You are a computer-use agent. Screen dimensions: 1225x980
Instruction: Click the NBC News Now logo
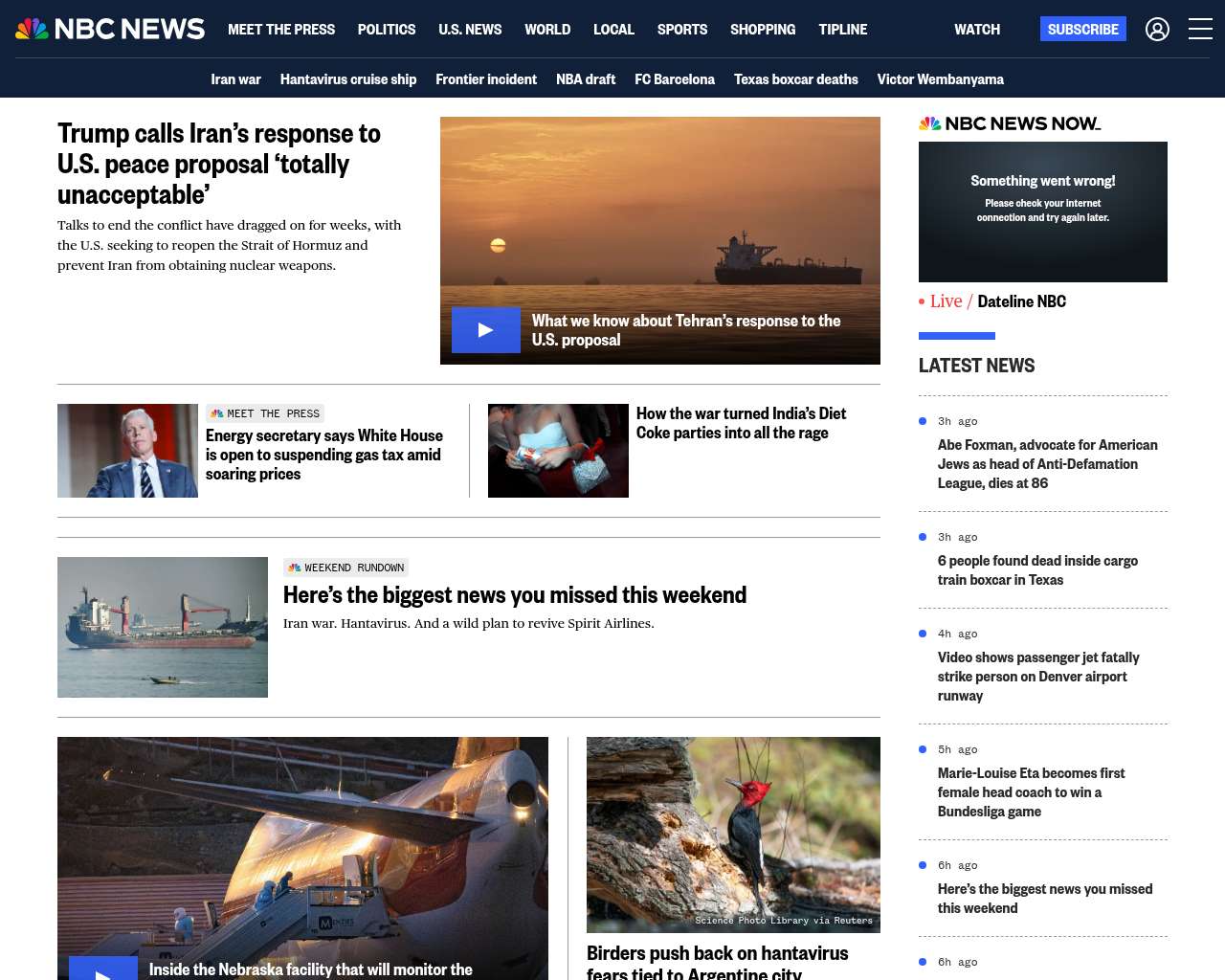point(1010,123)
